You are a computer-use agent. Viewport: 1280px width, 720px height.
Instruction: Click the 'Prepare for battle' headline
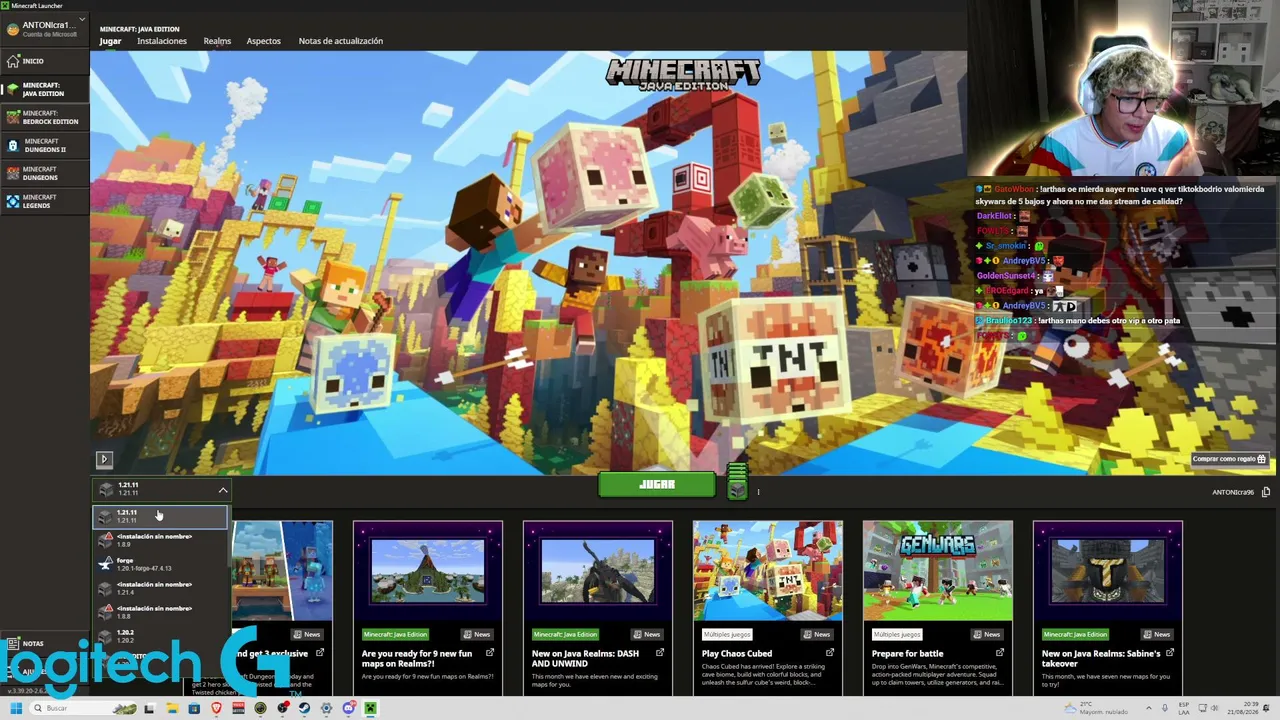pos(908,654)
